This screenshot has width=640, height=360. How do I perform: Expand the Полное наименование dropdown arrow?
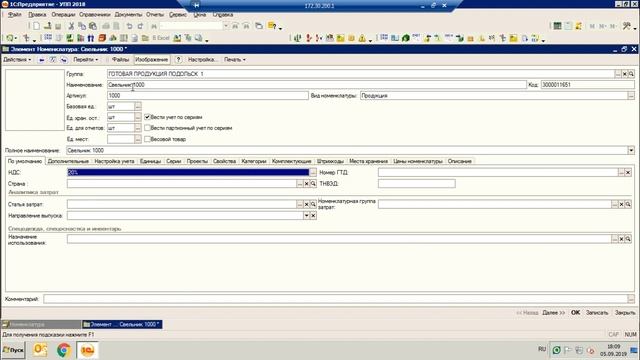click(x=631, y=151)
